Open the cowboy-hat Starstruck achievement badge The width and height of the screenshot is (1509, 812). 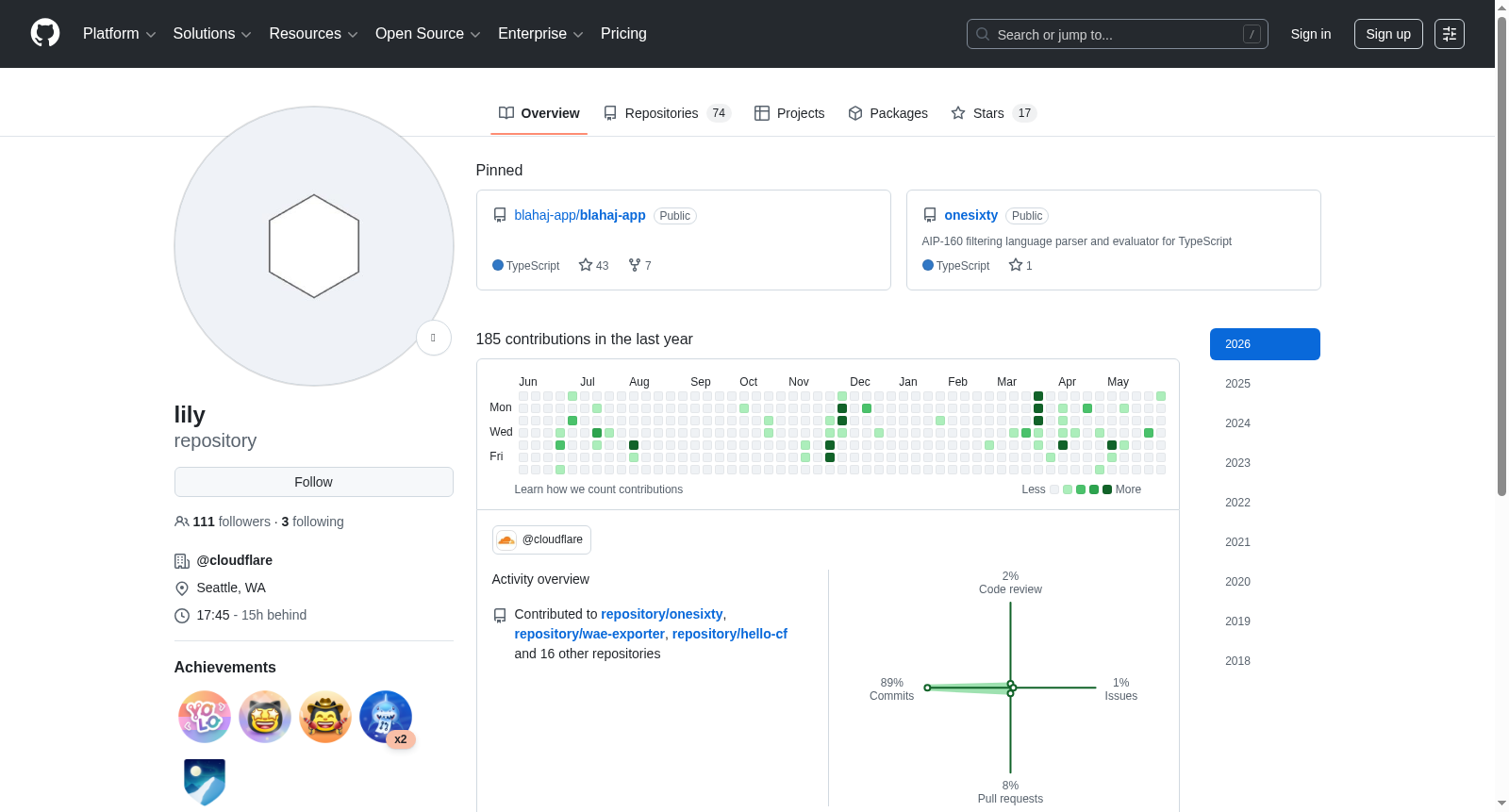pos(325,717)
